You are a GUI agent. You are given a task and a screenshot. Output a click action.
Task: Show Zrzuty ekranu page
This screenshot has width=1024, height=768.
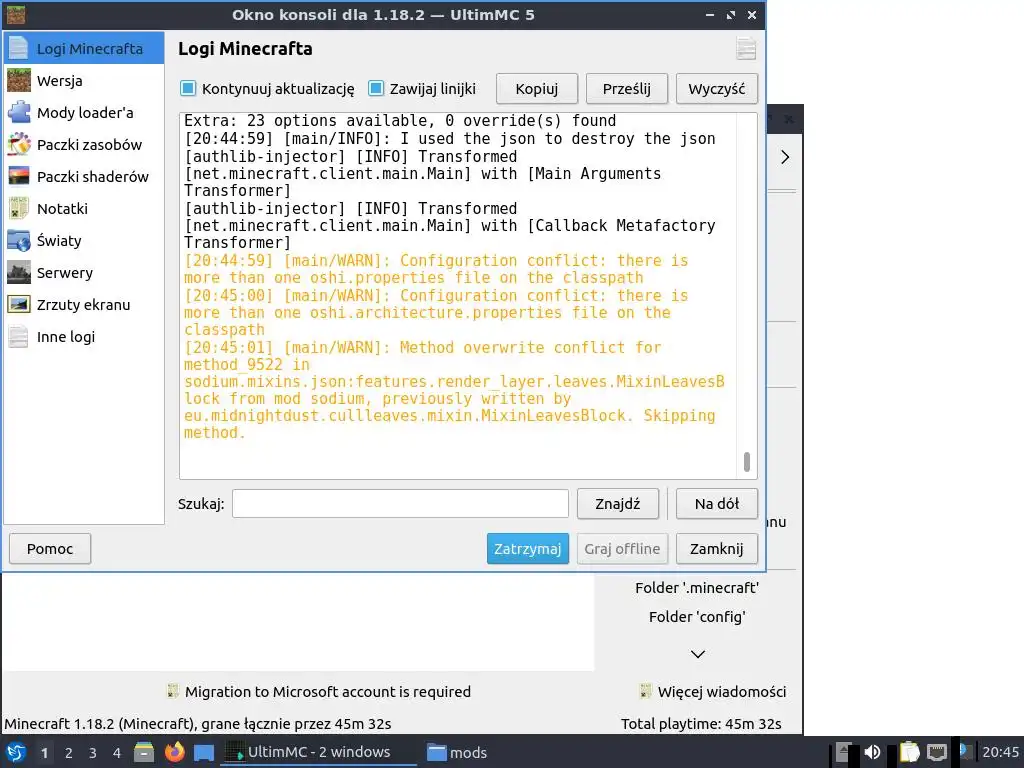pos(84,305)
